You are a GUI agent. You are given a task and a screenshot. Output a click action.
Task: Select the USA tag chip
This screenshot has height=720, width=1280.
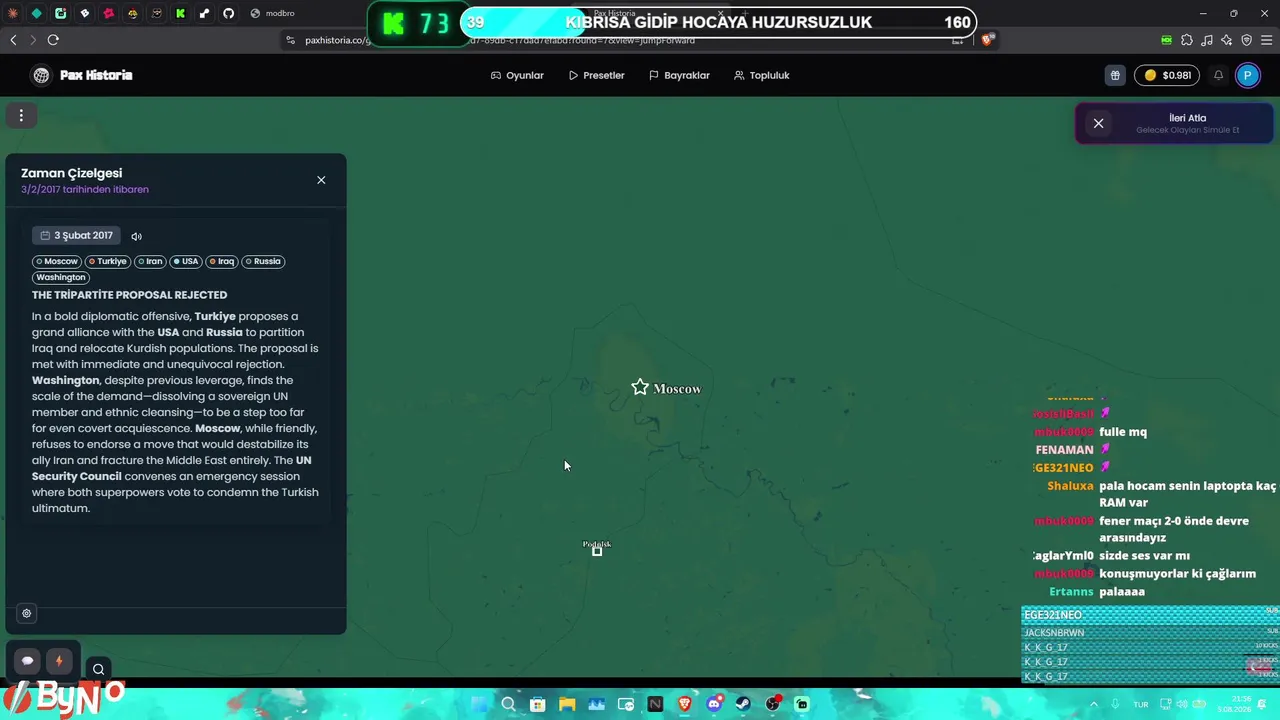point(186,261)
